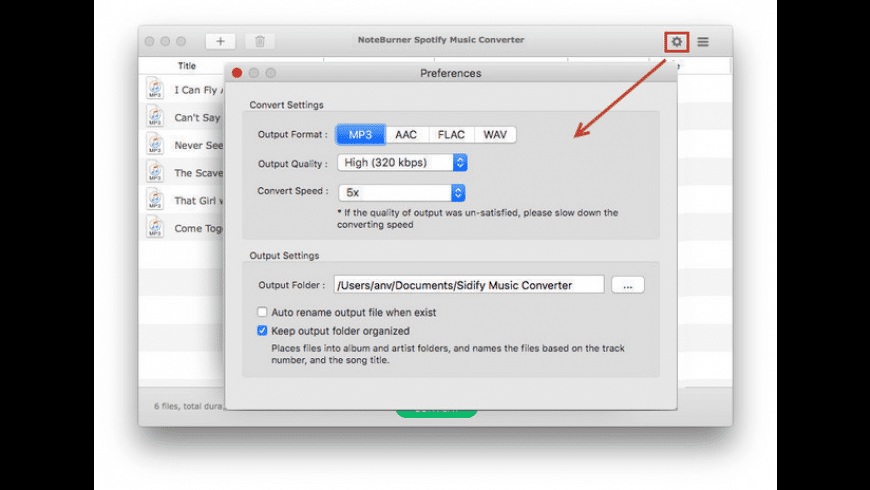Screen dimensions: 870x490
Task: Choose FLAC output format
Action: pos(451,135)
